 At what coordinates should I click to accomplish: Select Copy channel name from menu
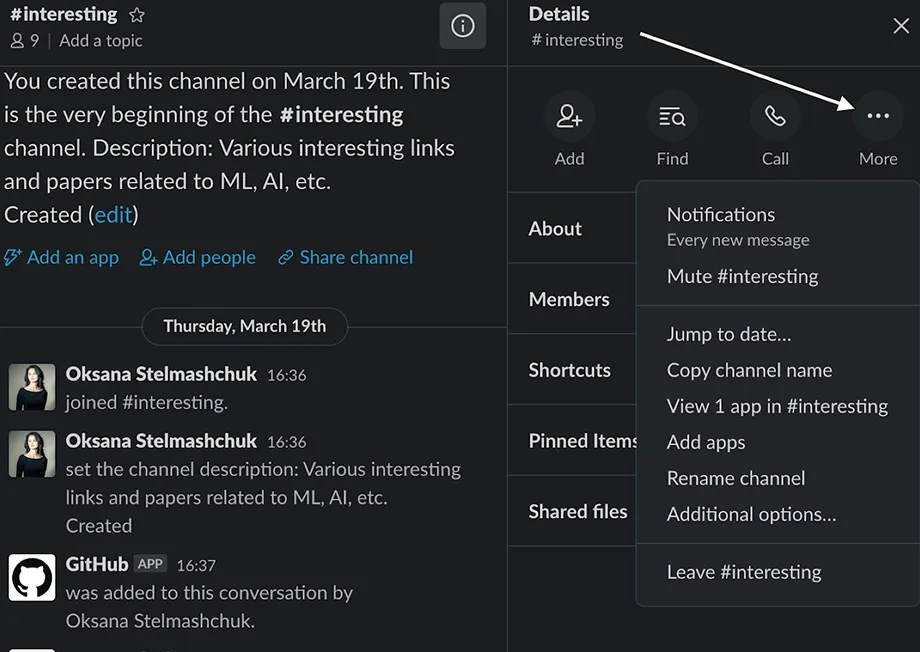click(749, 370)
